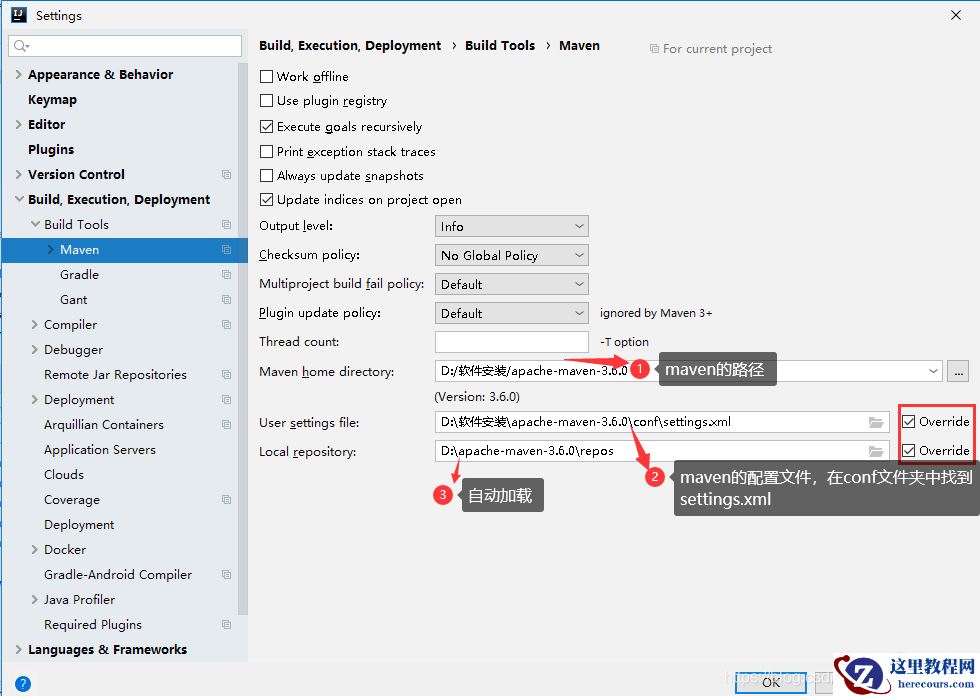The width and height of the screenshot is (980, 696).
Task: Enable Use plugin registry checkbox
Action: [x=266, y=101]
